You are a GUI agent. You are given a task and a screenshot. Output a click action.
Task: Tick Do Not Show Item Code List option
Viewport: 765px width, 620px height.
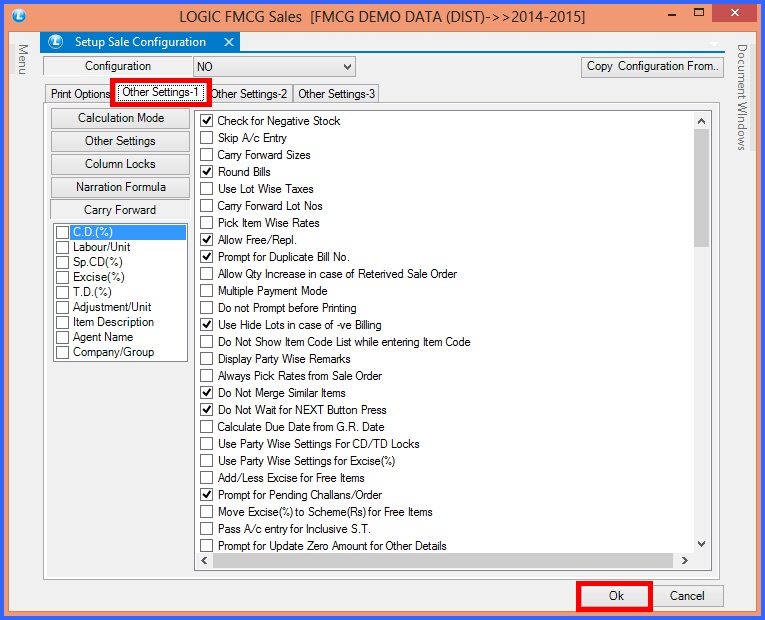tap(207, 342)
